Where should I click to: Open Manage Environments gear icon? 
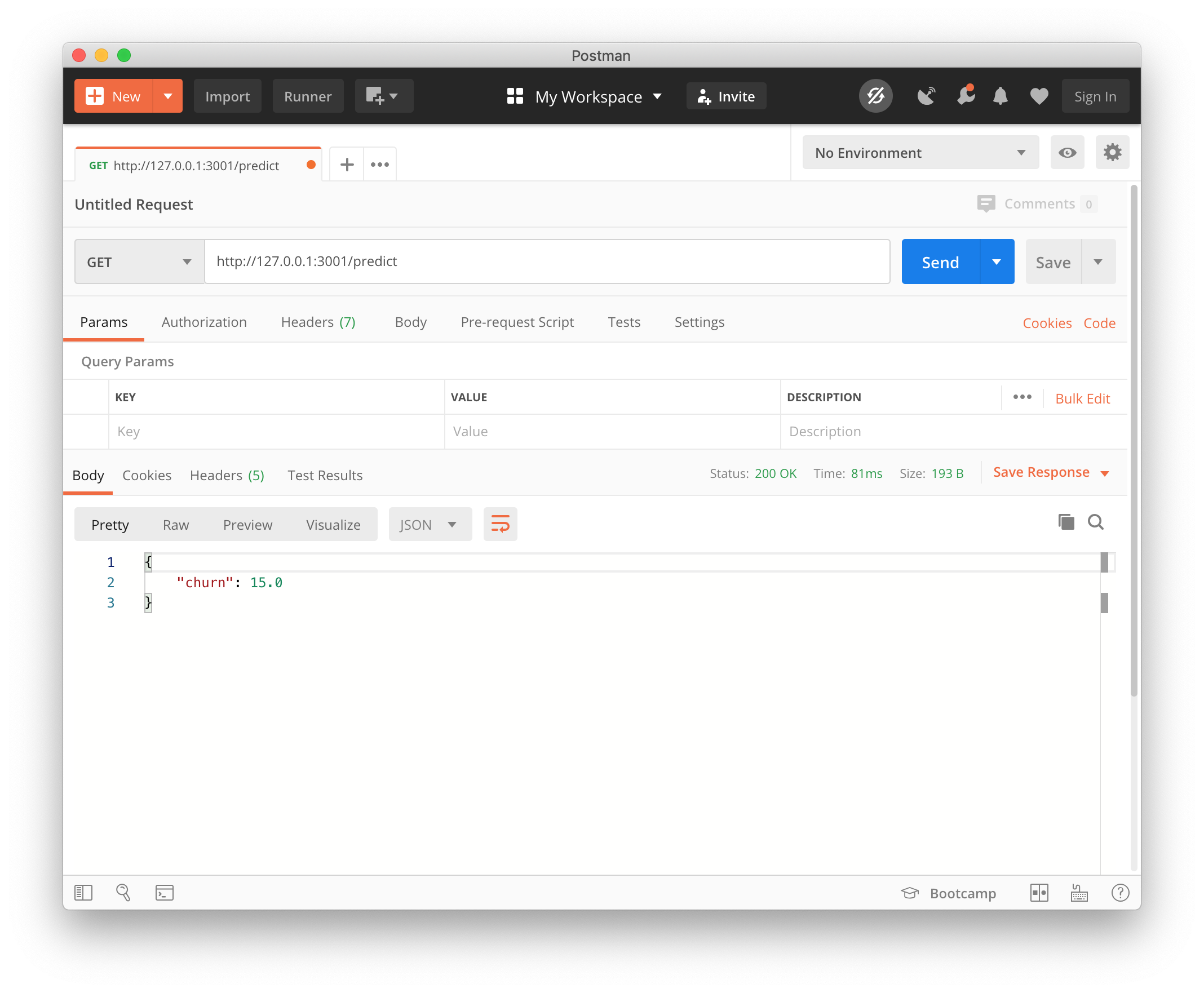tap(1112, 153)
